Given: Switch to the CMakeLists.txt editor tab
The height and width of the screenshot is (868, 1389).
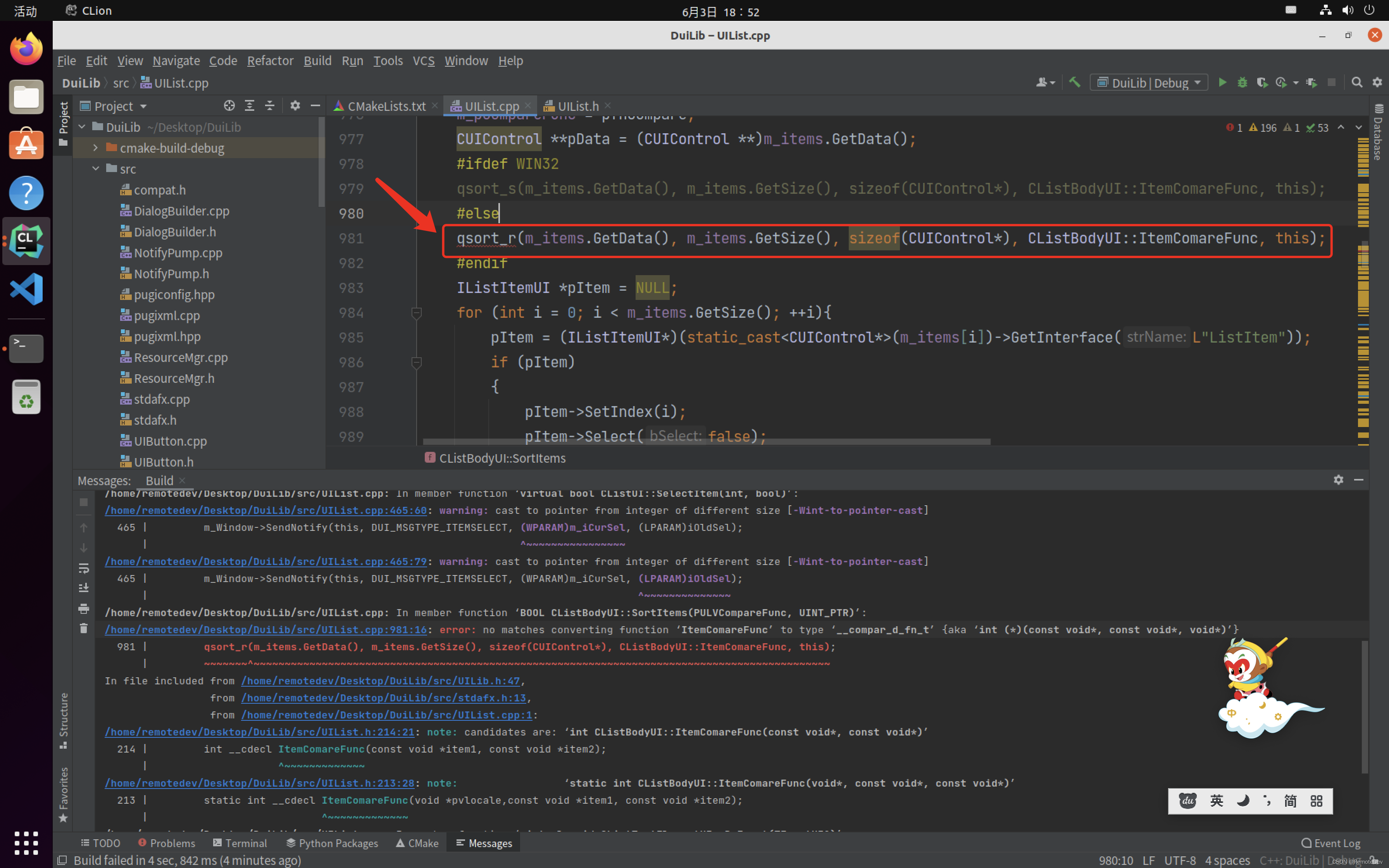Looking at the screenshot, I should pos(386,106).
